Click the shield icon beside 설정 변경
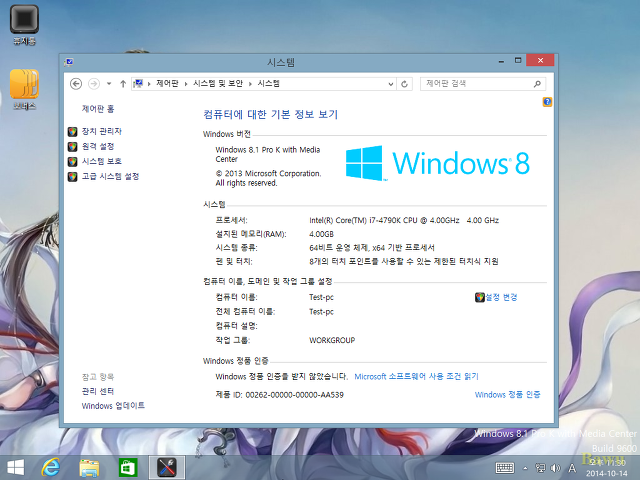This screenshot has width=640, height=480. [480, 297]
